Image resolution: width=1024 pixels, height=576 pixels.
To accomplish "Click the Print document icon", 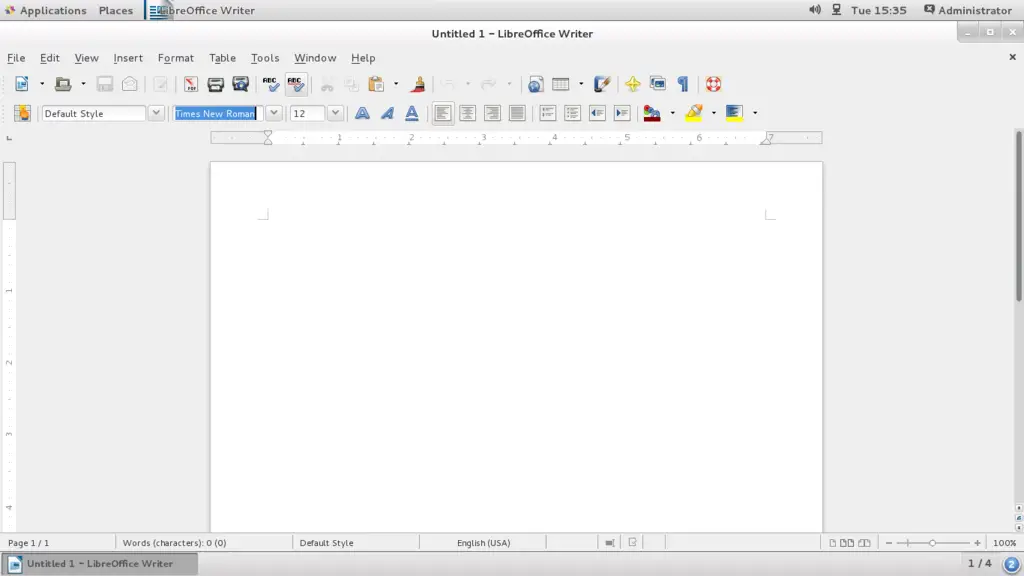I will click(x=215, y=84).
